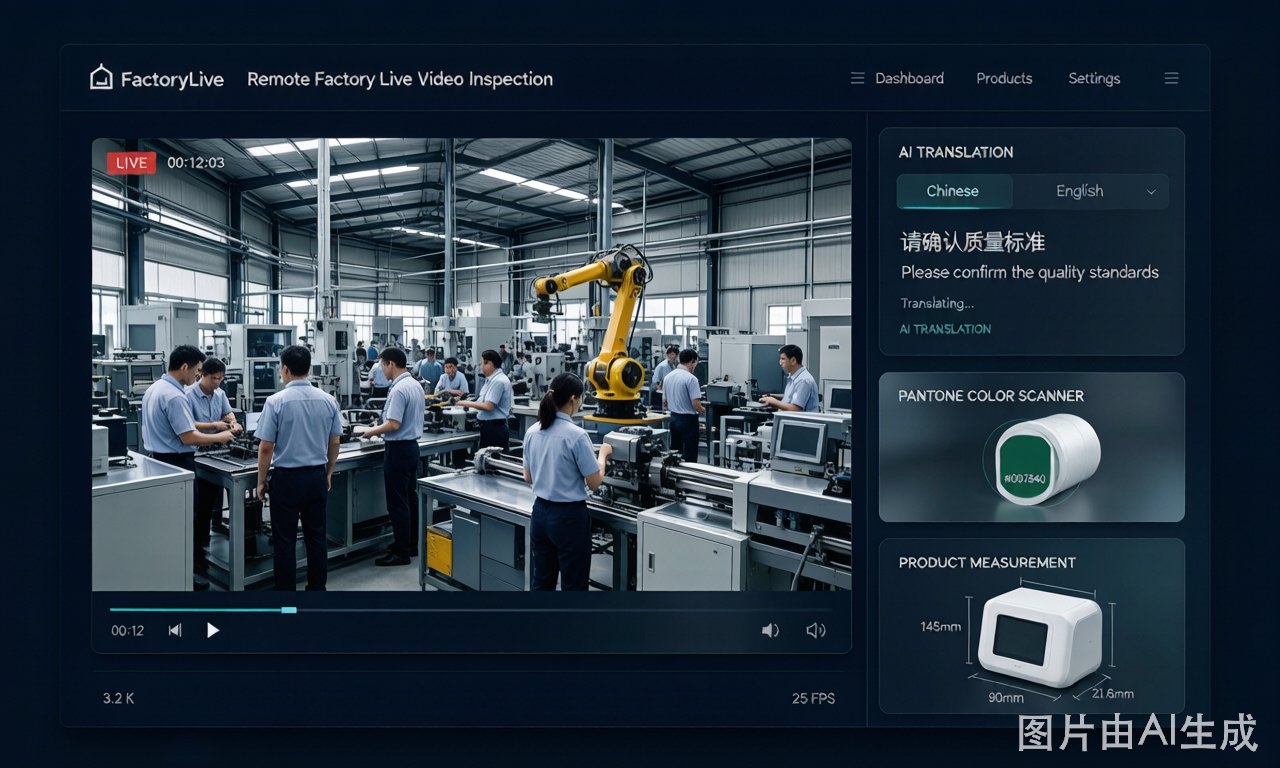Open the Settings menu item
1280x768 pixels.
(x=1094, y=78)
